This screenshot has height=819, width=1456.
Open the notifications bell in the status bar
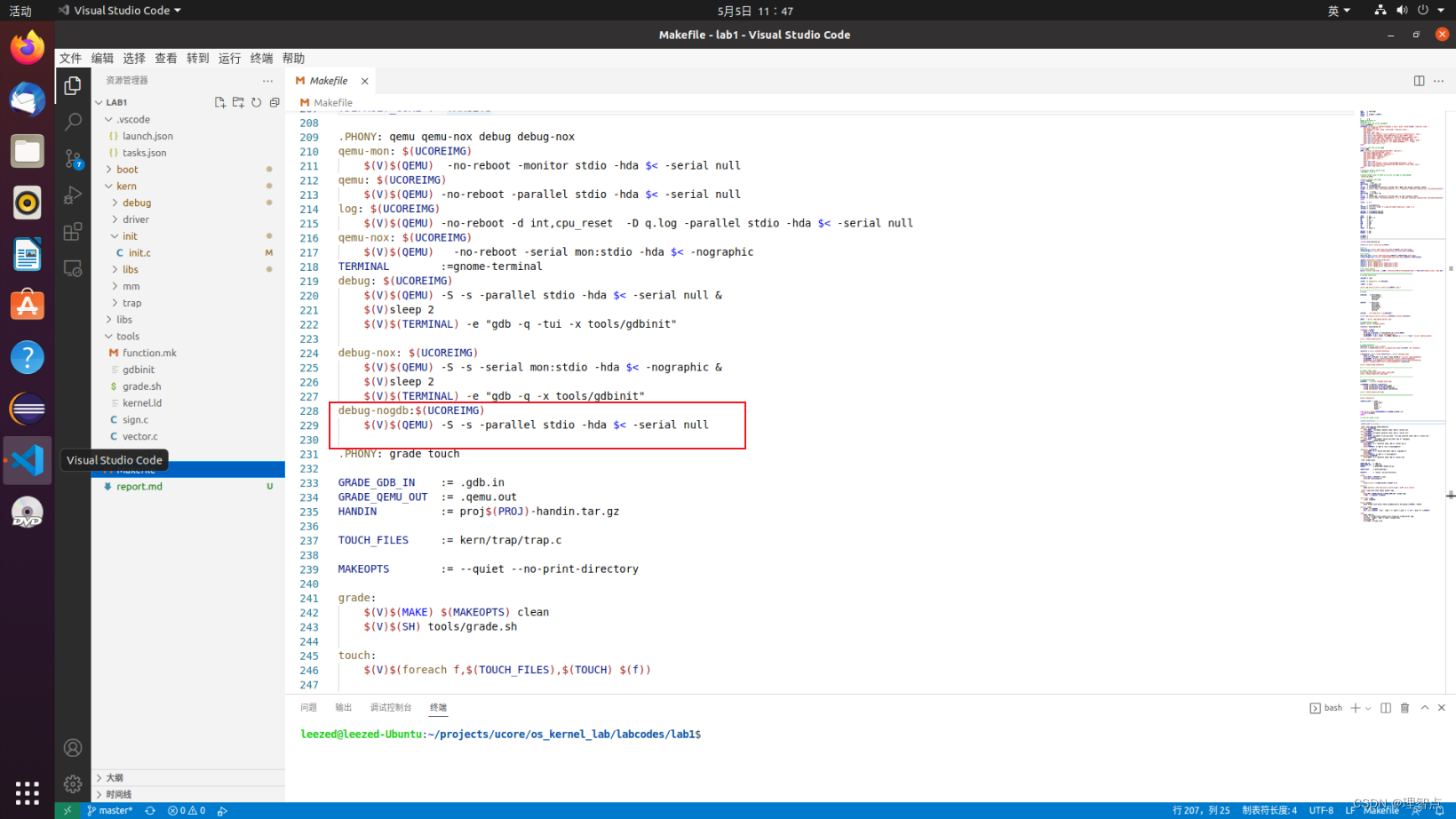point(1439,810)
